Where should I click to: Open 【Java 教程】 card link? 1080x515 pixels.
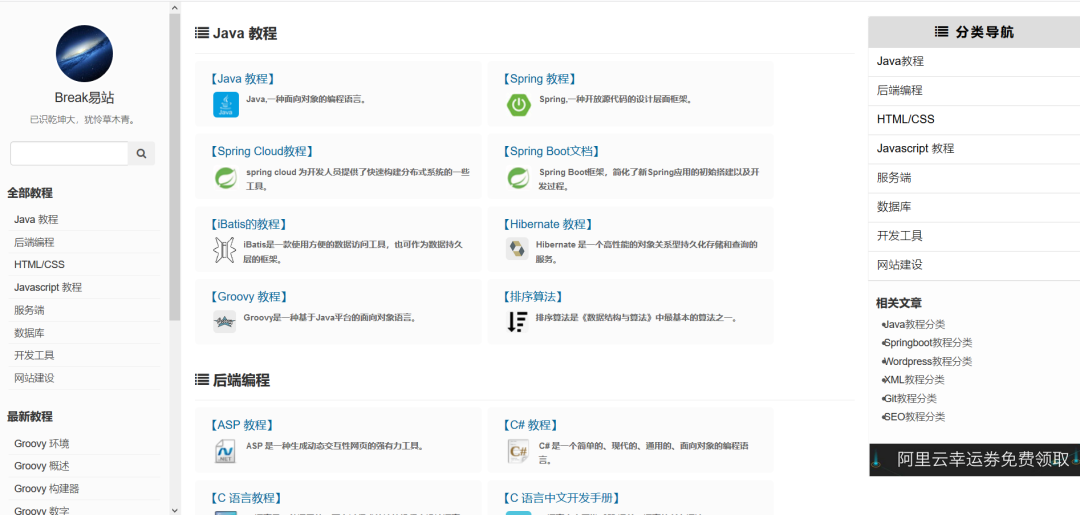[x=242, y=79]
